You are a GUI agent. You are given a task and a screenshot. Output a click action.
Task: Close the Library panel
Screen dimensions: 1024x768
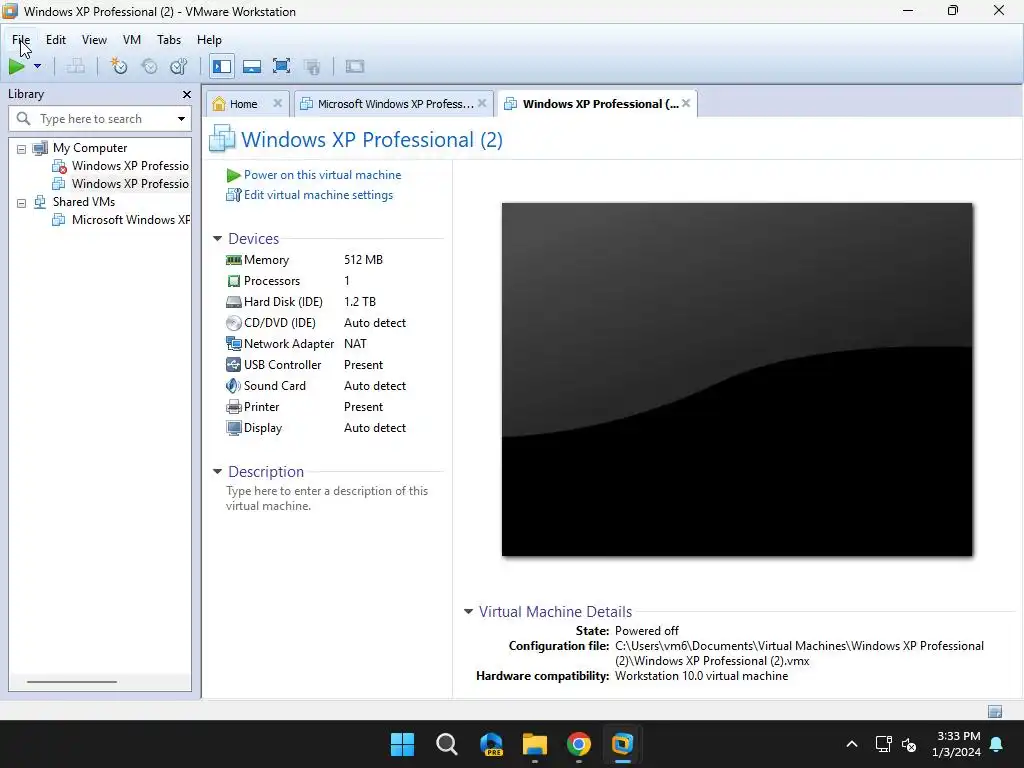[x=187, y=95]
